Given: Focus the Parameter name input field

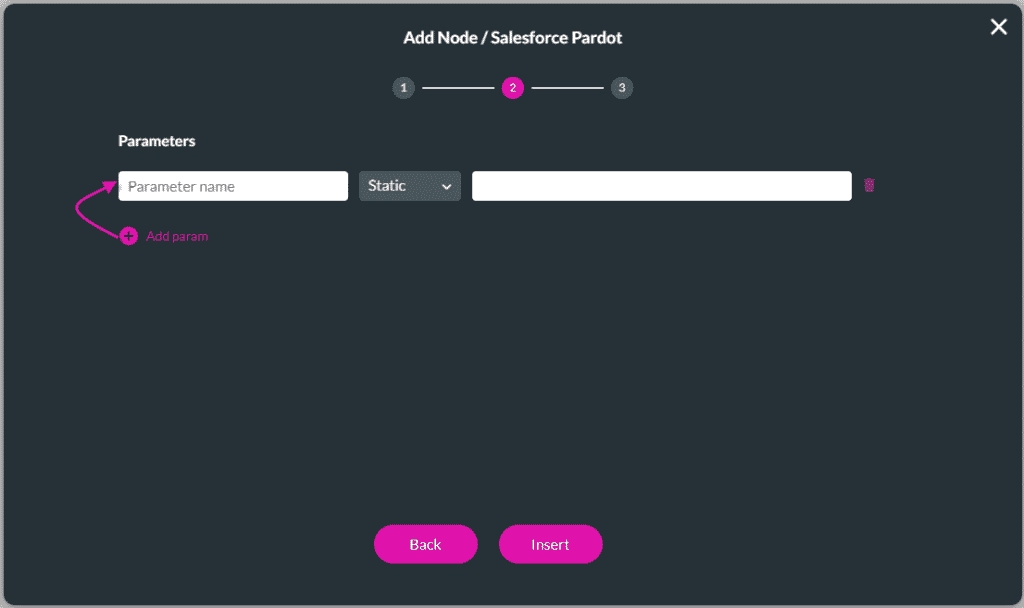Looking at the screenshot, I should click(x=233, y=185).
